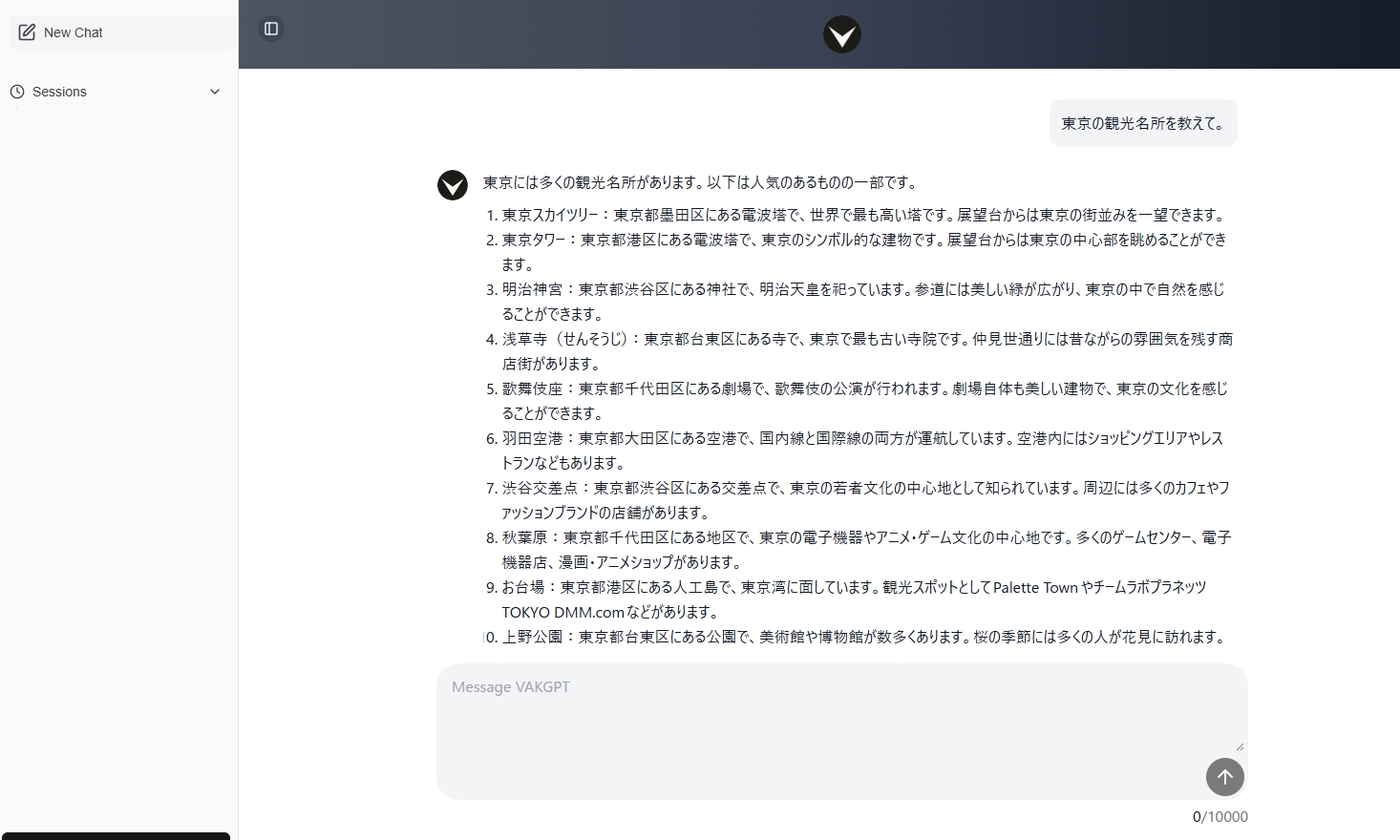The width and height of the screenshot is (1400, 840).
Task: Start a New Chat from text label
Action: click(x=74, y=32)
